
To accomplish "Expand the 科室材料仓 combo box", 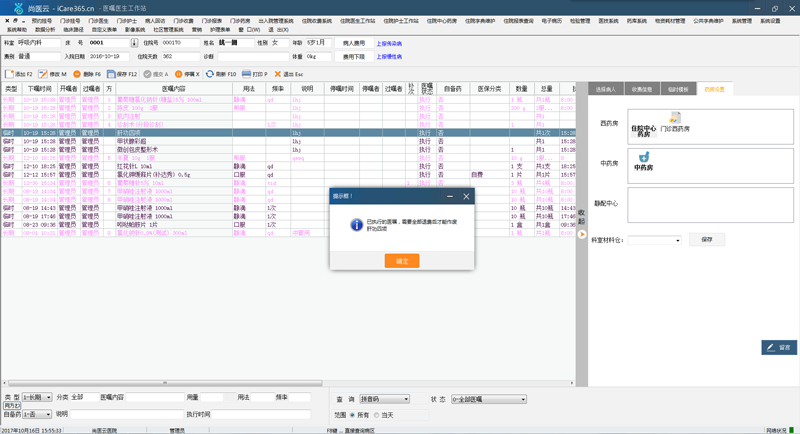I will pyautogui.click(x=655, y=240).
